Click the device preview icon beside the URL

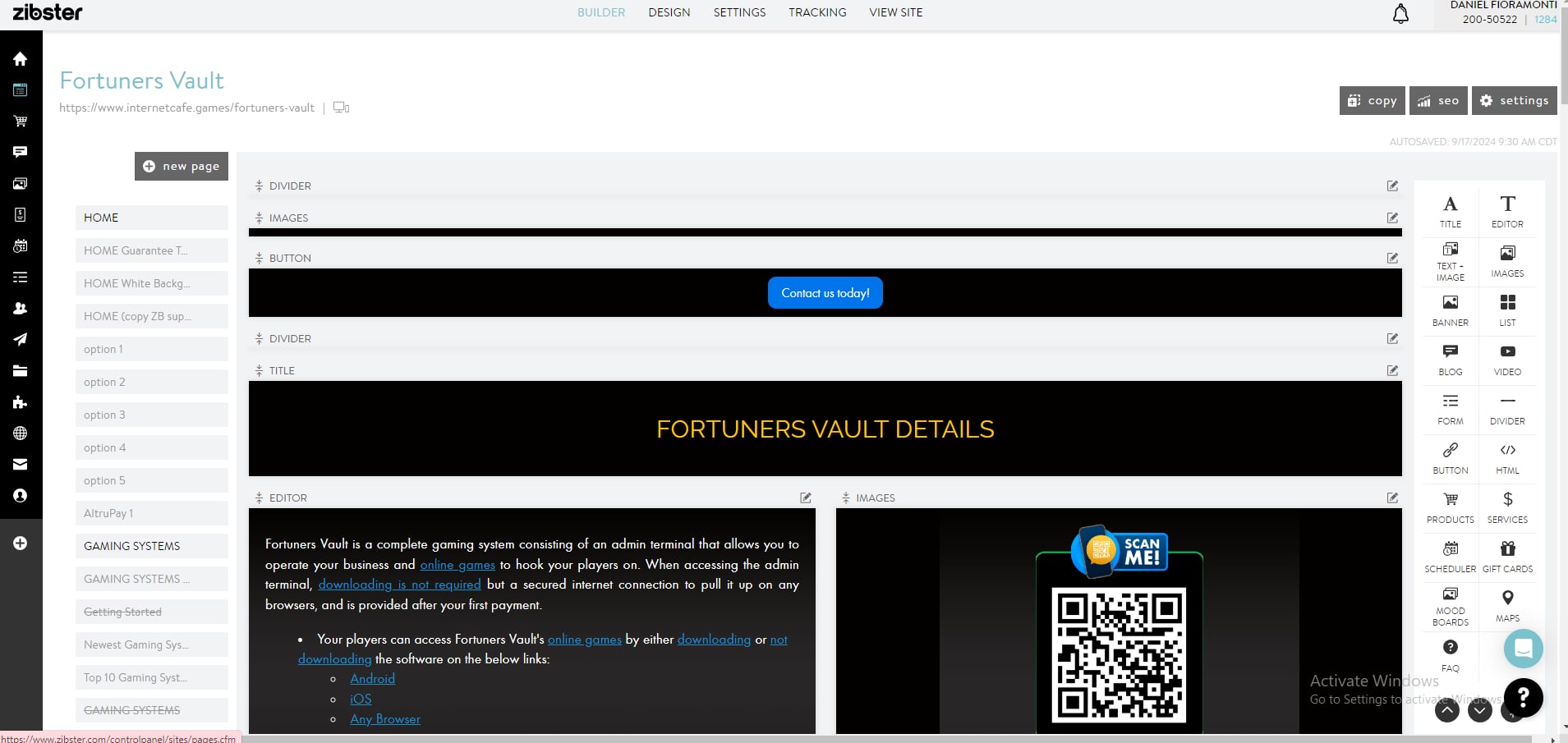(342, 108)
